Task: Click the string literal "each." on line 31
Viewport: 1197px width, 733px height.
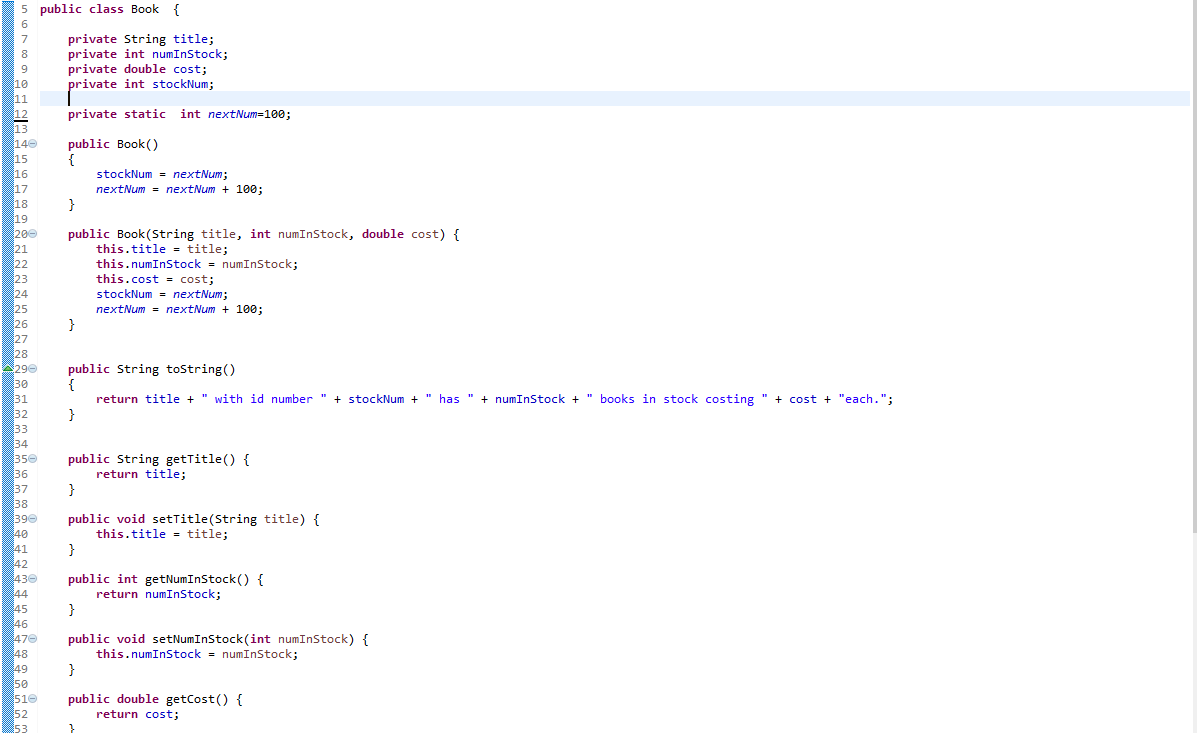Action: pyautogui.click(x=862, y=398)
